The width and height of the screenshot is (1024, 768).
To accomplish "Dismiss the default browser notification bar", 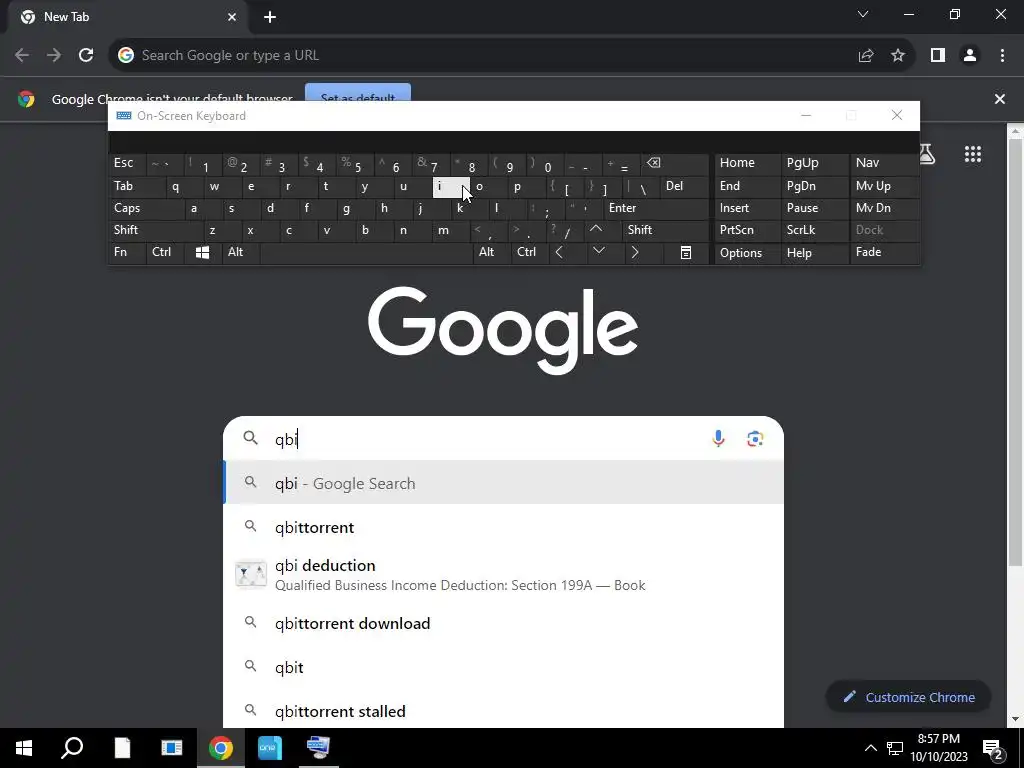I will (x=1000, y=99).
